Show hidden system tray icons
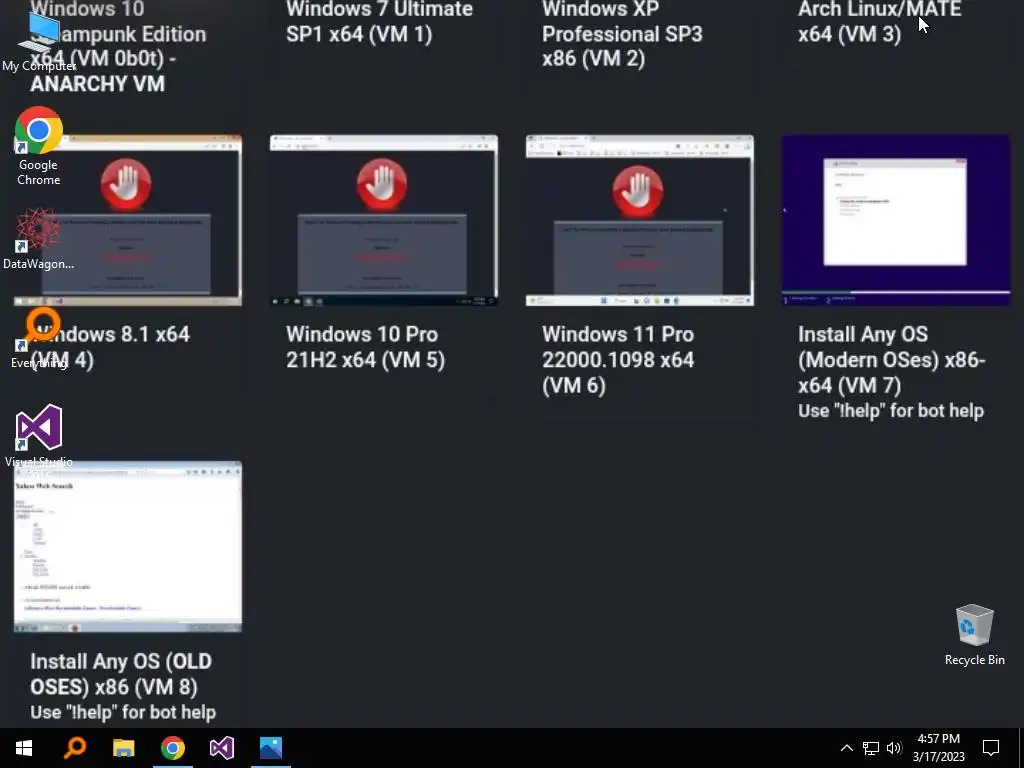Image resolution: width=1024 pixels, height=768 pixels. [x=846, y=748]
